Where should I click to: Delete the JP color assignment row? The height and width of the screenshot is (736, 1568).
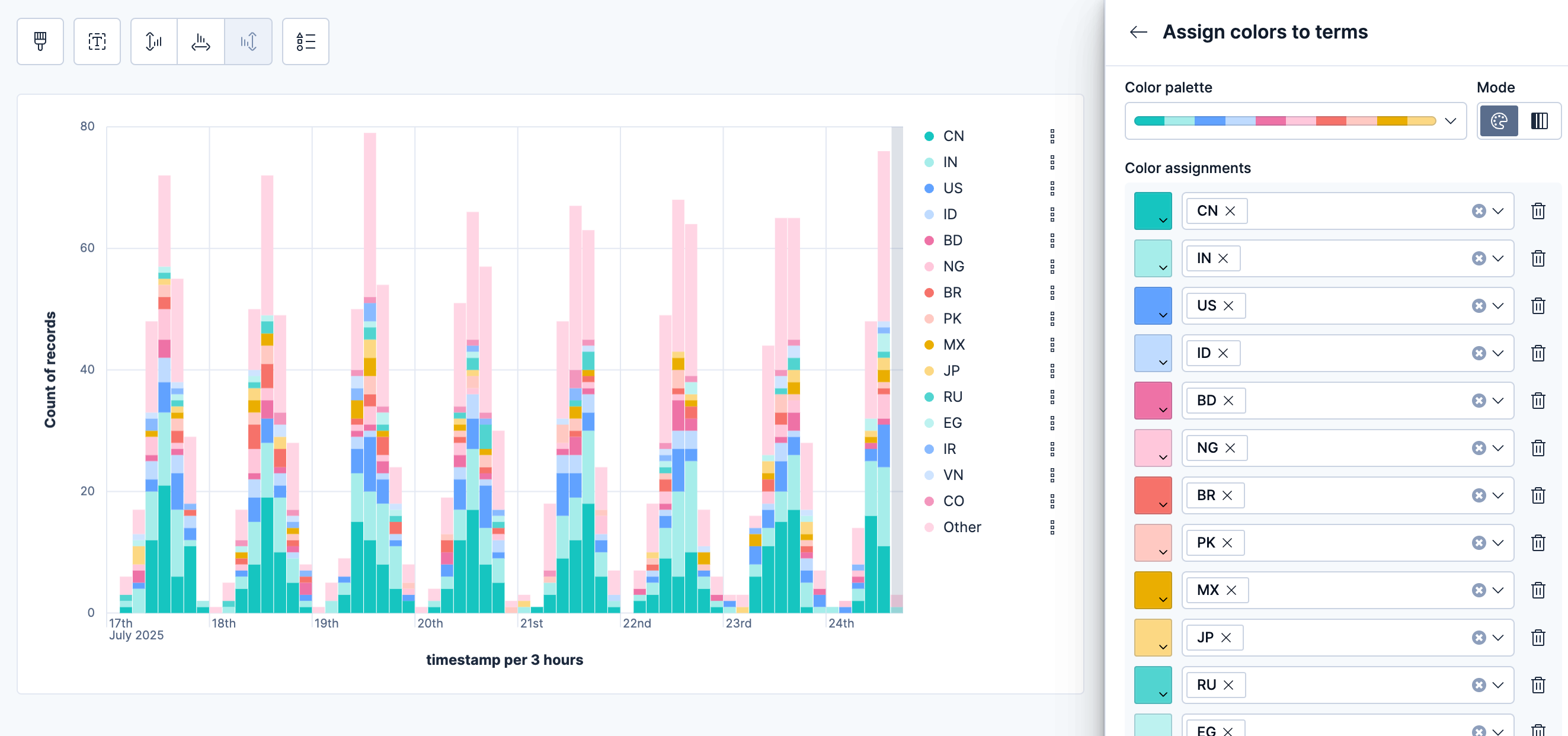click(1538, 638)
